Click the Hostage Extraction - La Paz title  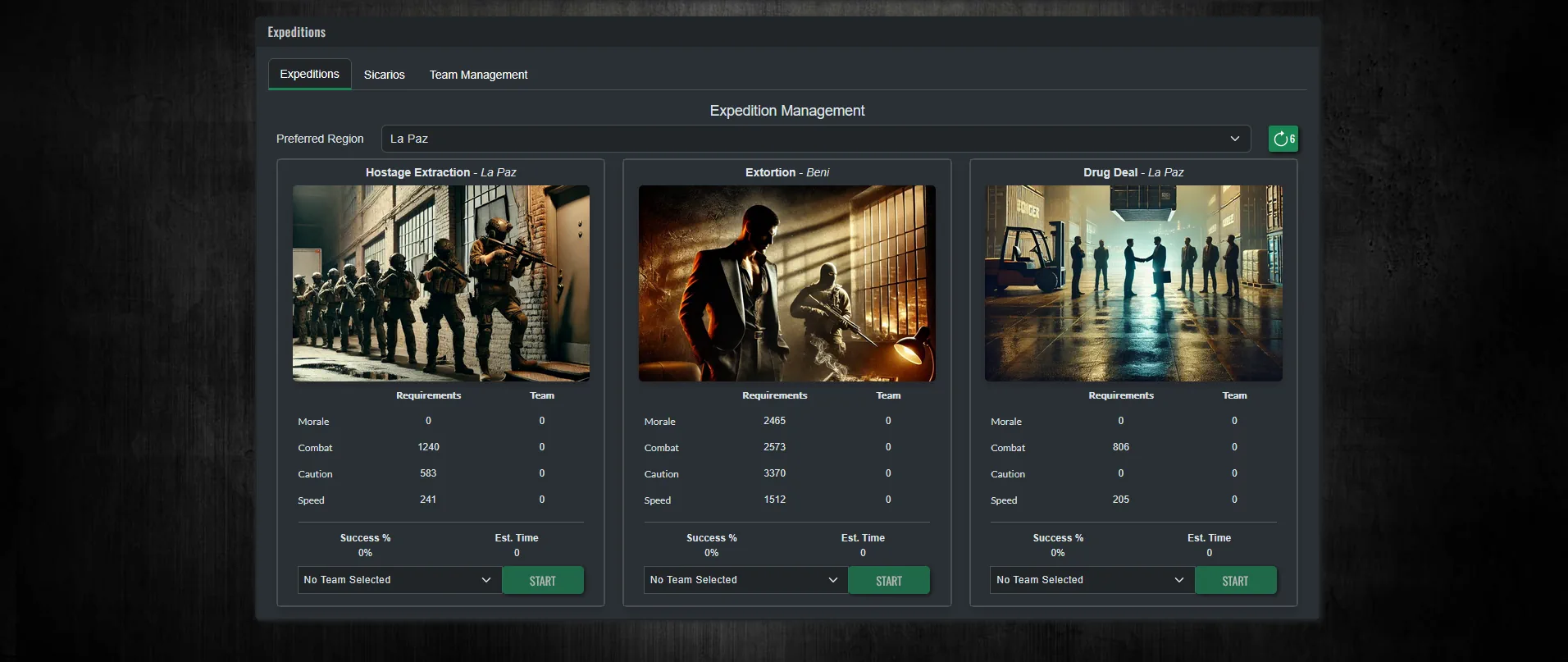(440, 172)
